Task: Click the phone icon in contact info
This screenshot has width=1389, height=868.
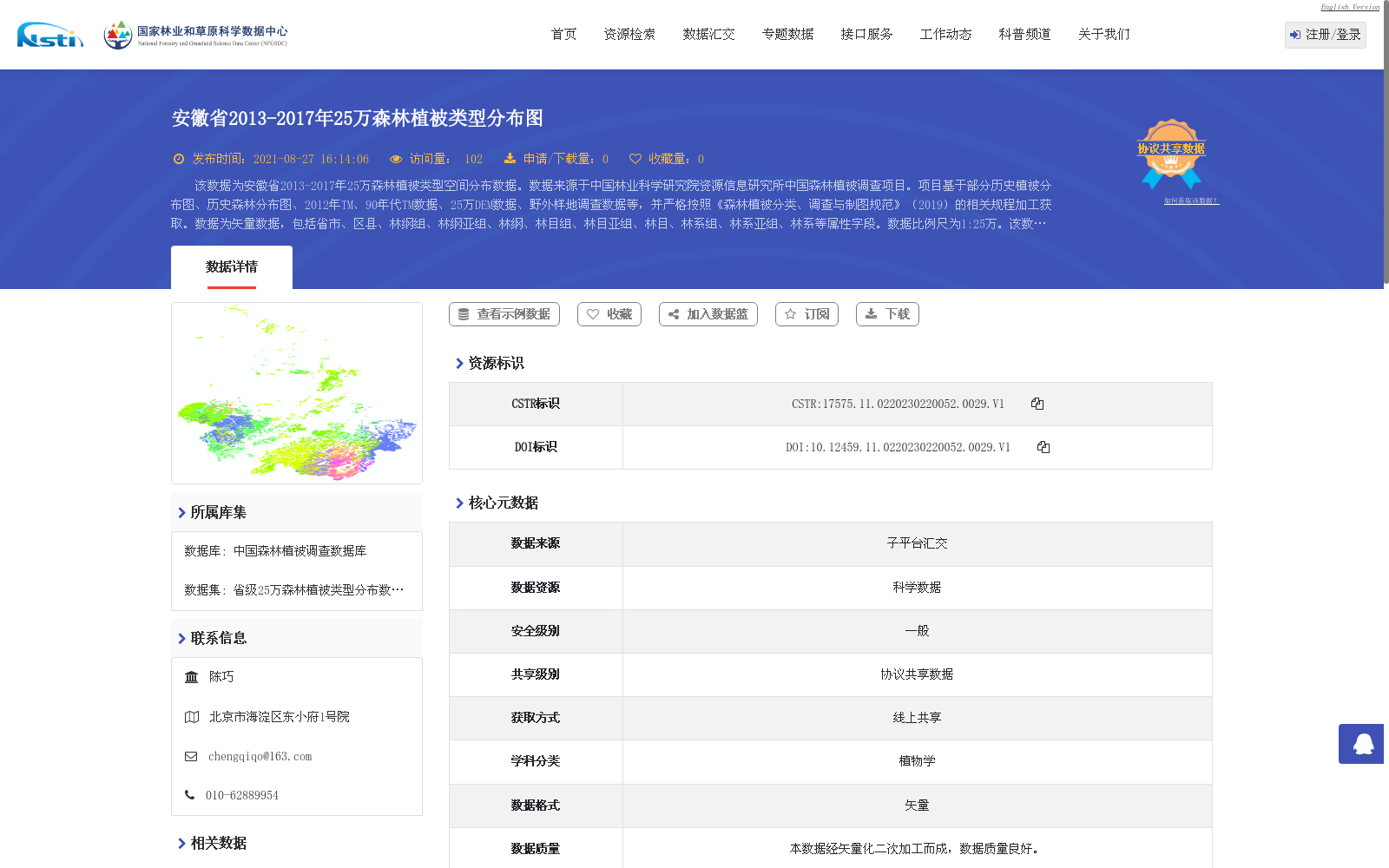Action: point(189,795)
